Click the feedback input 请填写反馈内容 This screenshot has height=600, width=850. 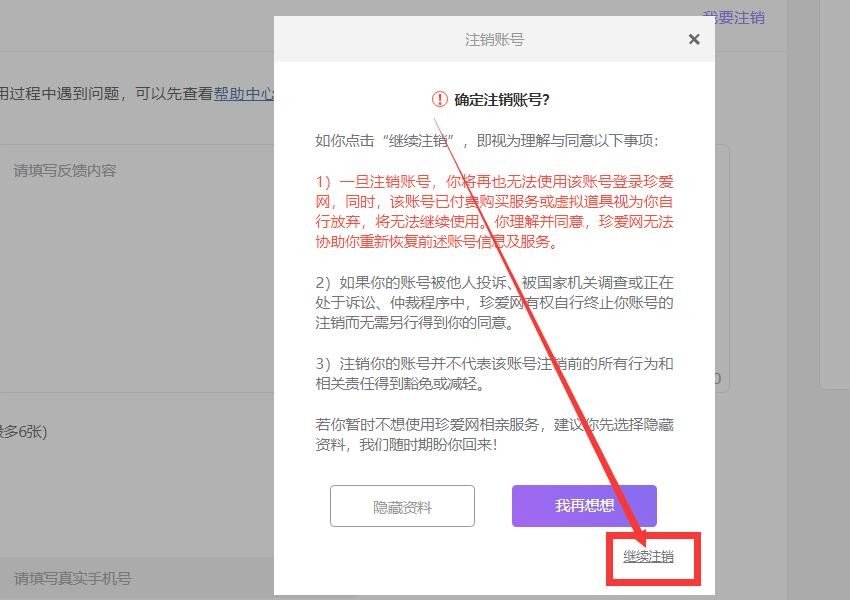point(80,171)
